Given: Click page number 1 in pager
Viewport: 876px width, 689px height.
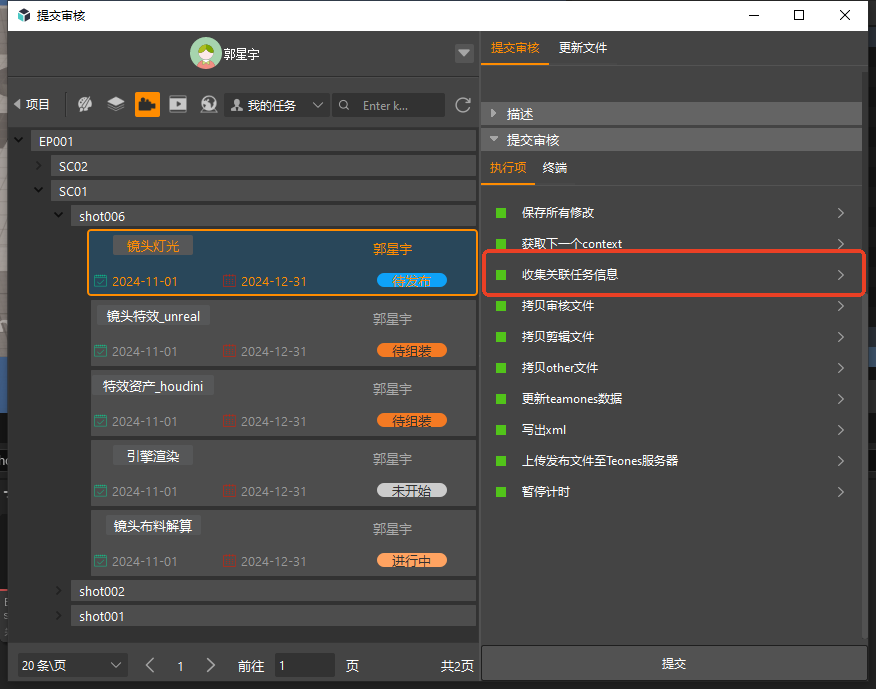Looking at the screenshot, I should tap(180, 666).
